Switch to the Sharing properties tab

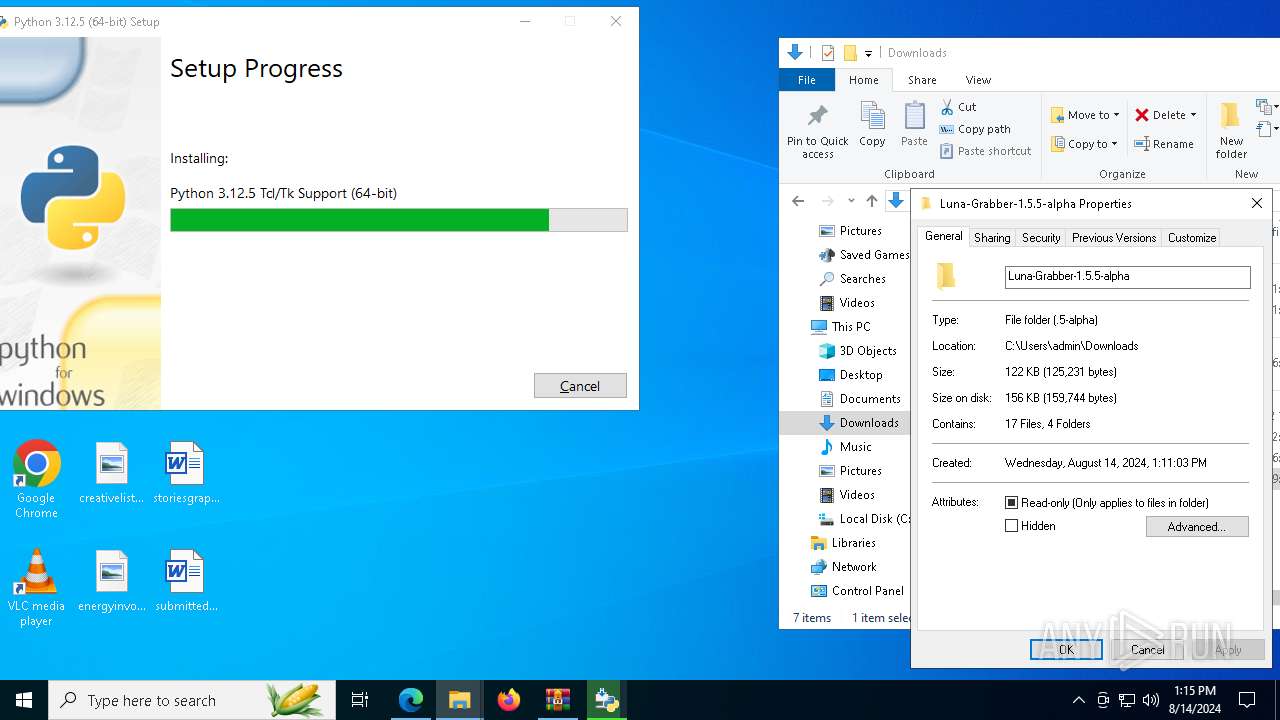tap(992, 238)
